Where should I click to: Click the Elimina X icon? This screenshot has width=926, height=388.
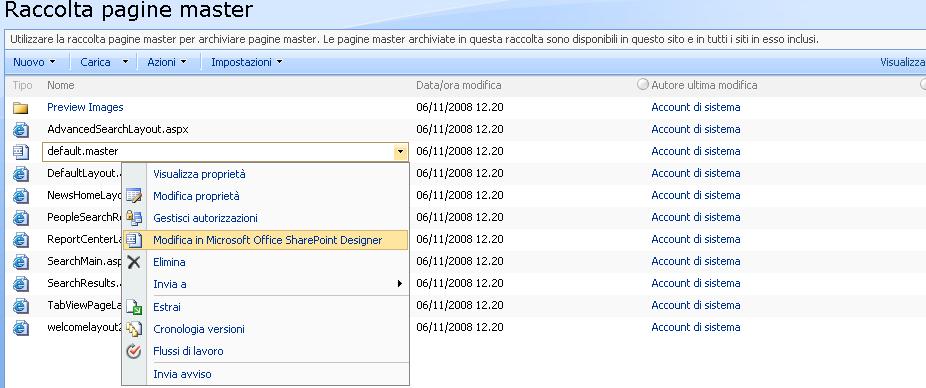coord(134,262)
